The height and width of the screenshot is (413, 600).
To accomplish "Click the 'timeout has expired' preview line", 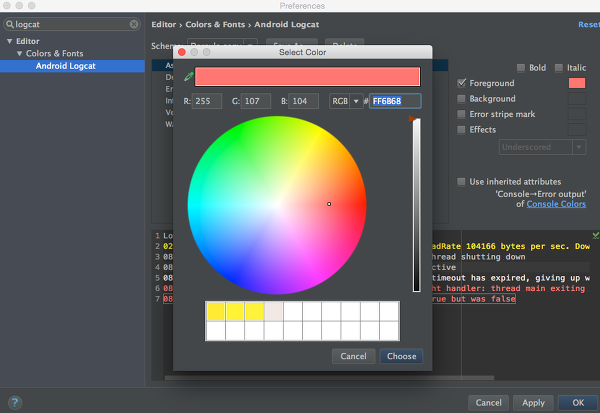I will [511, 278].
